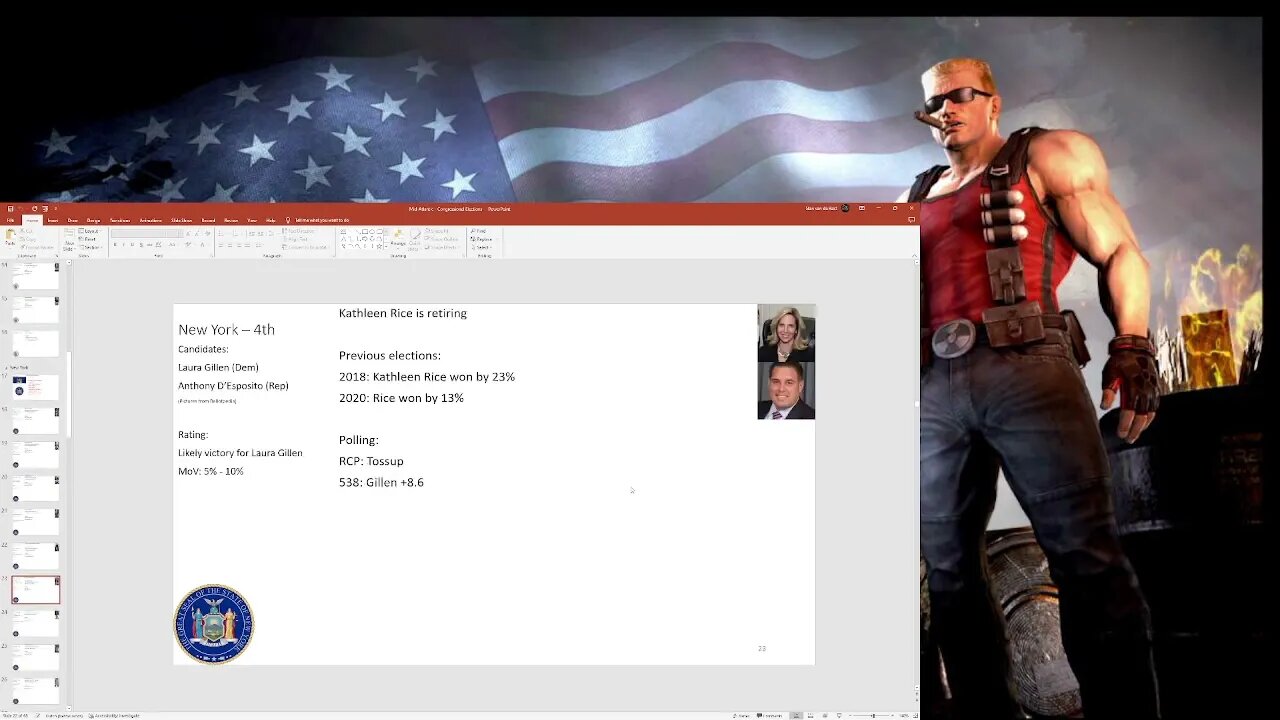The height and width of the screenshot is (720, 1280).
Task: Click the Save icon in the title bar
Action: pos(10,208)
